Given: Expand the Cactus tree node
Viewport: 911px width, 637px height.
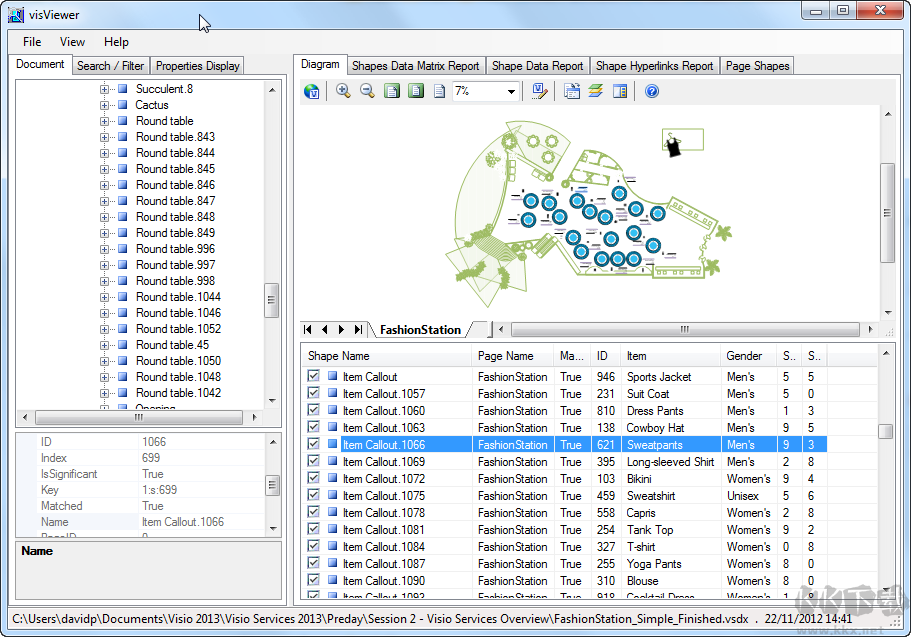Looking at the screenshot, I should coord(104,104).
